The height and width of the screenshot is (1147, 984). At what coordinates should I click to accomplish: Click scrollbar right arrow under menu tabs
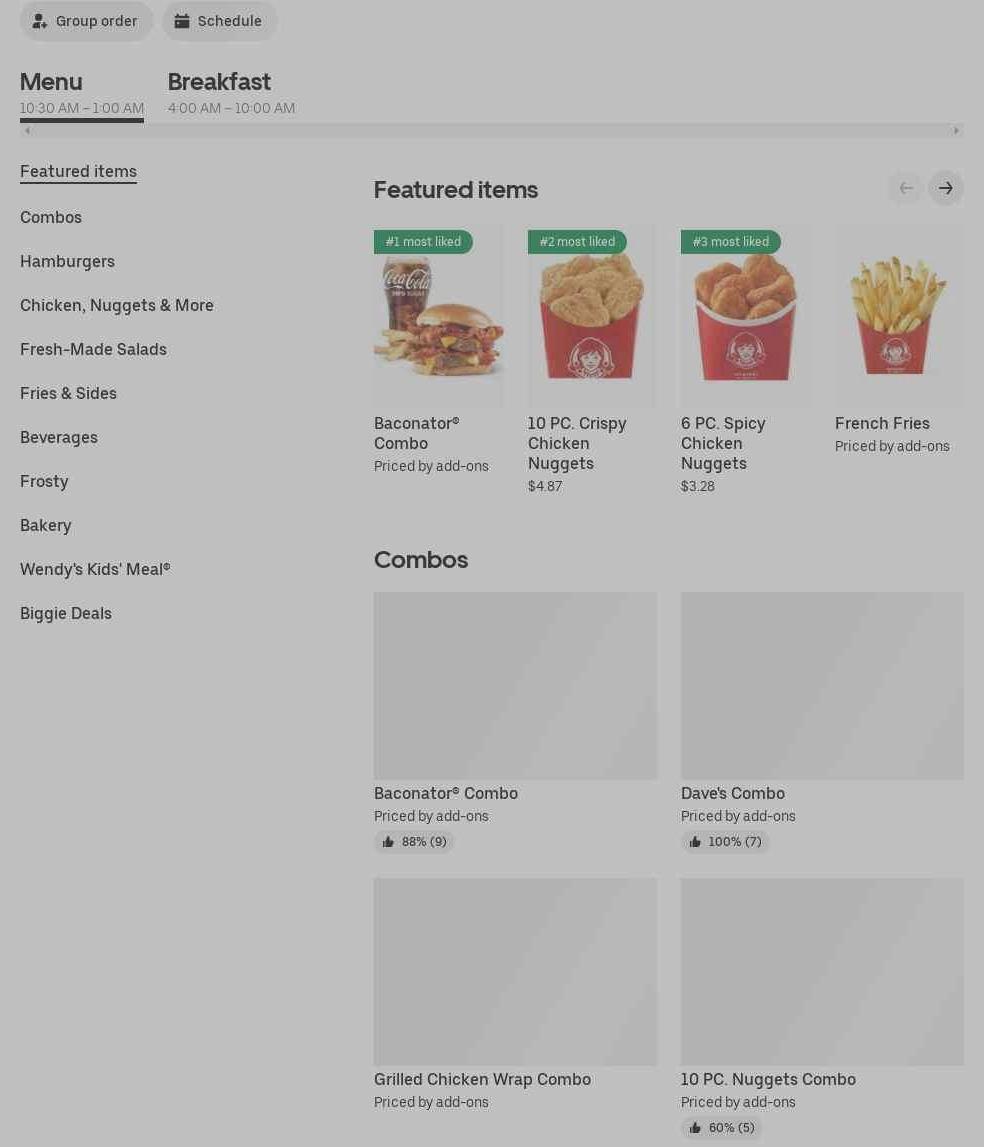955,131
